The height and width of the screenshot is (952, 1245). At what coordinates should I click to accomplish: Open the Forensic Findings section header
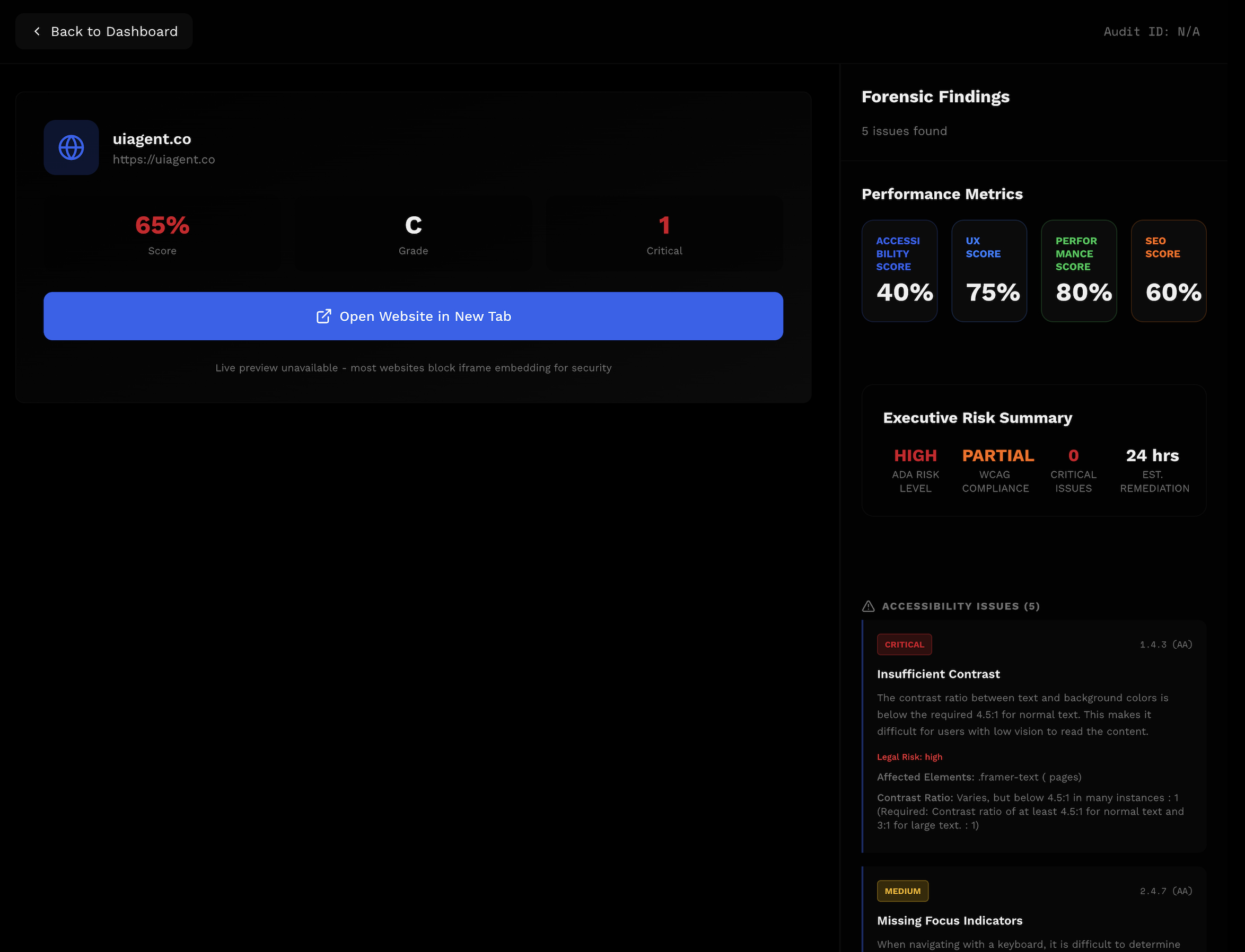[x=935, y=96]
